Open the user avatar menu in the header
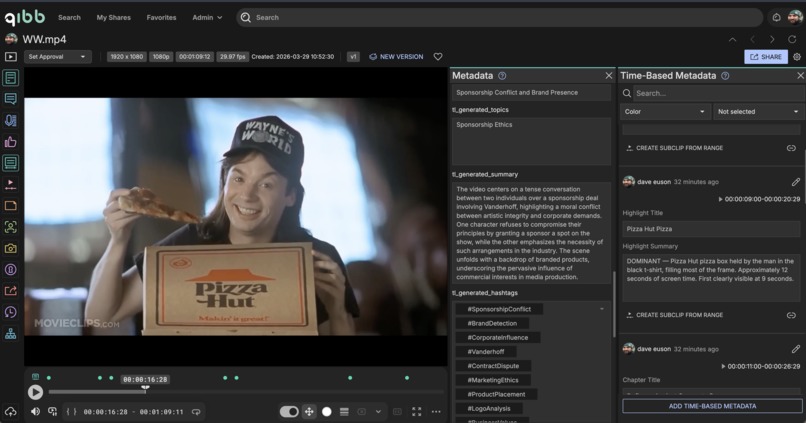The width and height of the screenshot is (806, 423). tap(795, 17)
